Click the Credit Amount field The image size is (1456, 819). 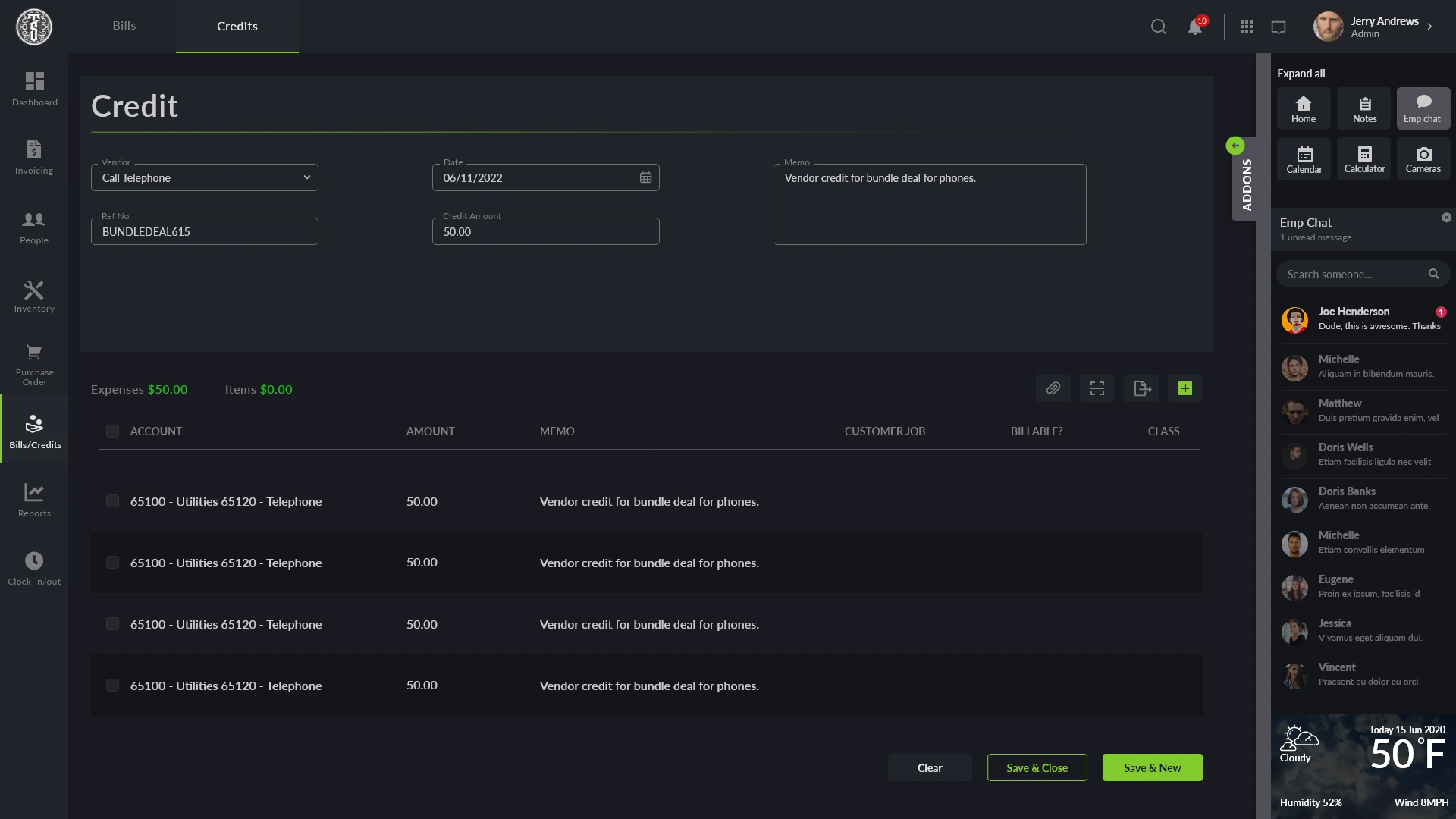click(546, 231)
